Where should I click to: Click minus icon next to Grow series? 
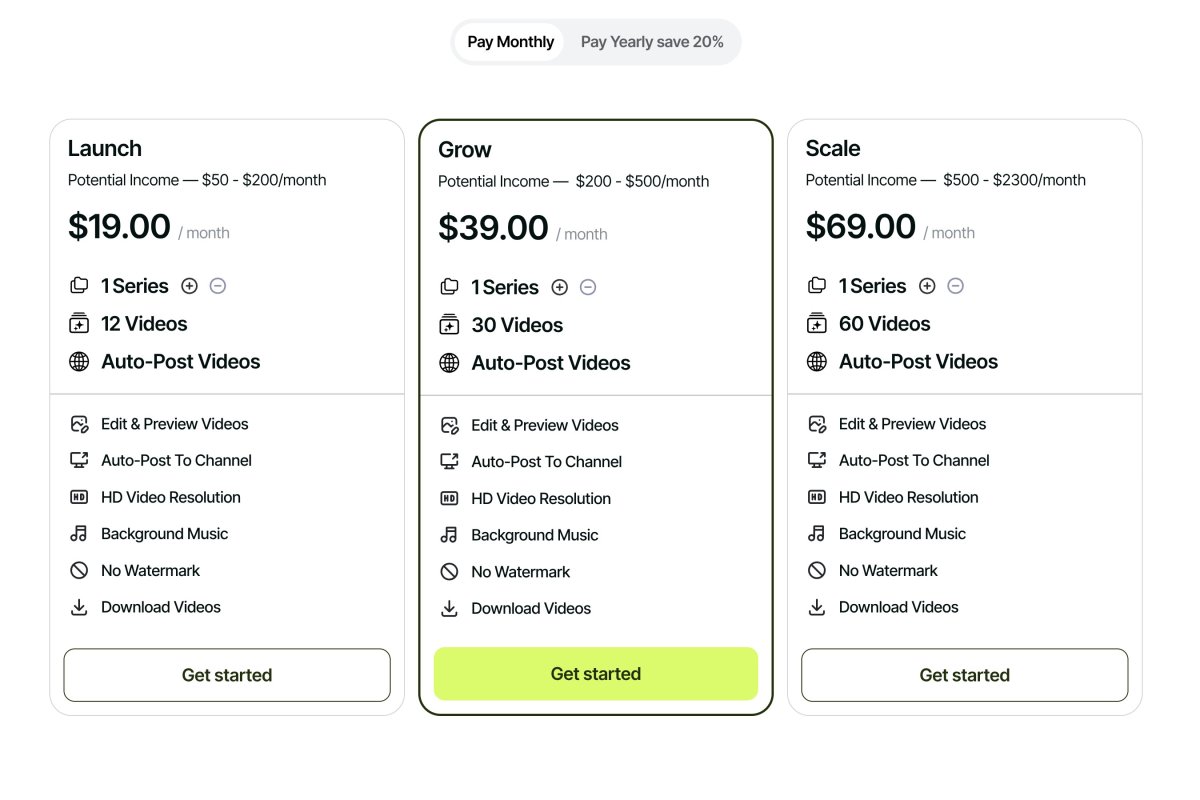click(x=588, y=287)
